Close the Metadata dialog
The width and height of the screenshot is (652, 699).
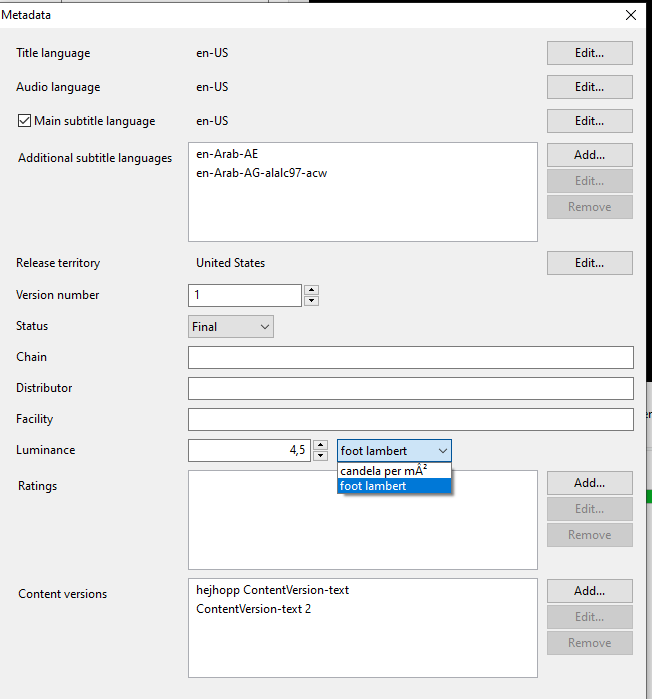click(630, 15)
